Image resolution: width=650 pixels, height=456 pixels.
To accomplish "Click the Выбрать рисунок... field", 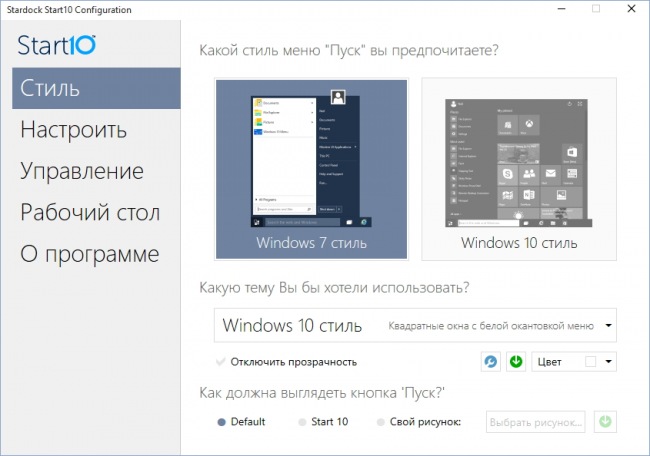I will (x=536, y=422).
